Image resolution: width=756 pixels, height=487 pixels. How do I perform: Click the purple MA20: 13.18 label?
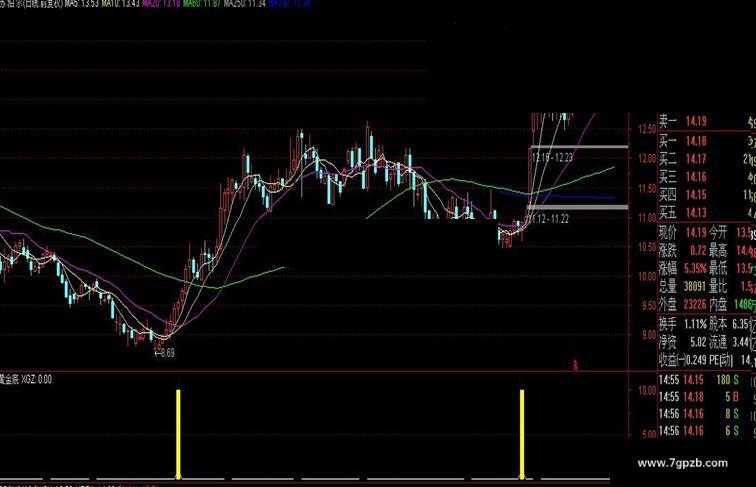161,3
